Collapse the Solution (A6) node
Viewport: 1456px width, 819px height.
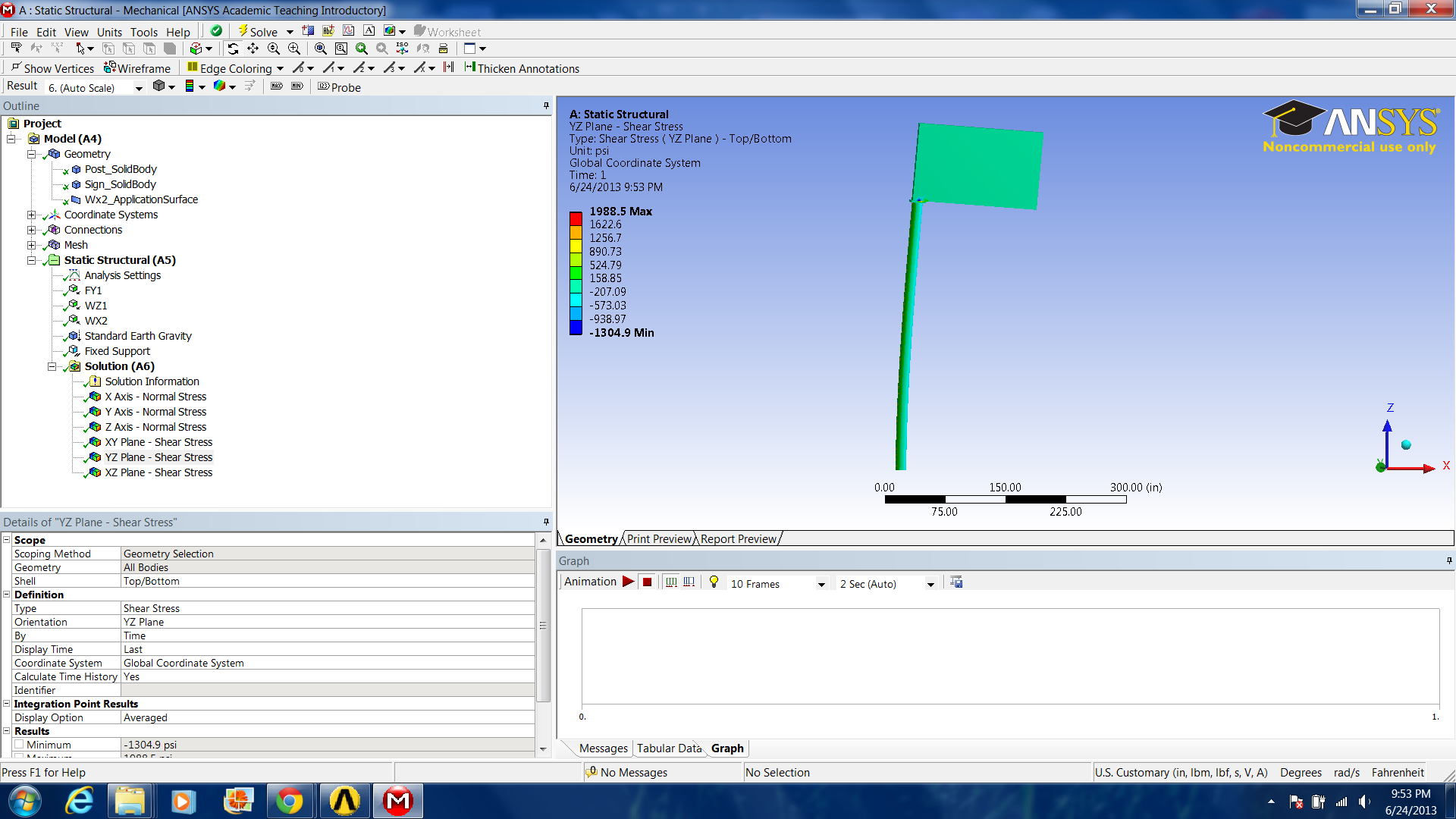pyautogui.click(x=52, y=366)
